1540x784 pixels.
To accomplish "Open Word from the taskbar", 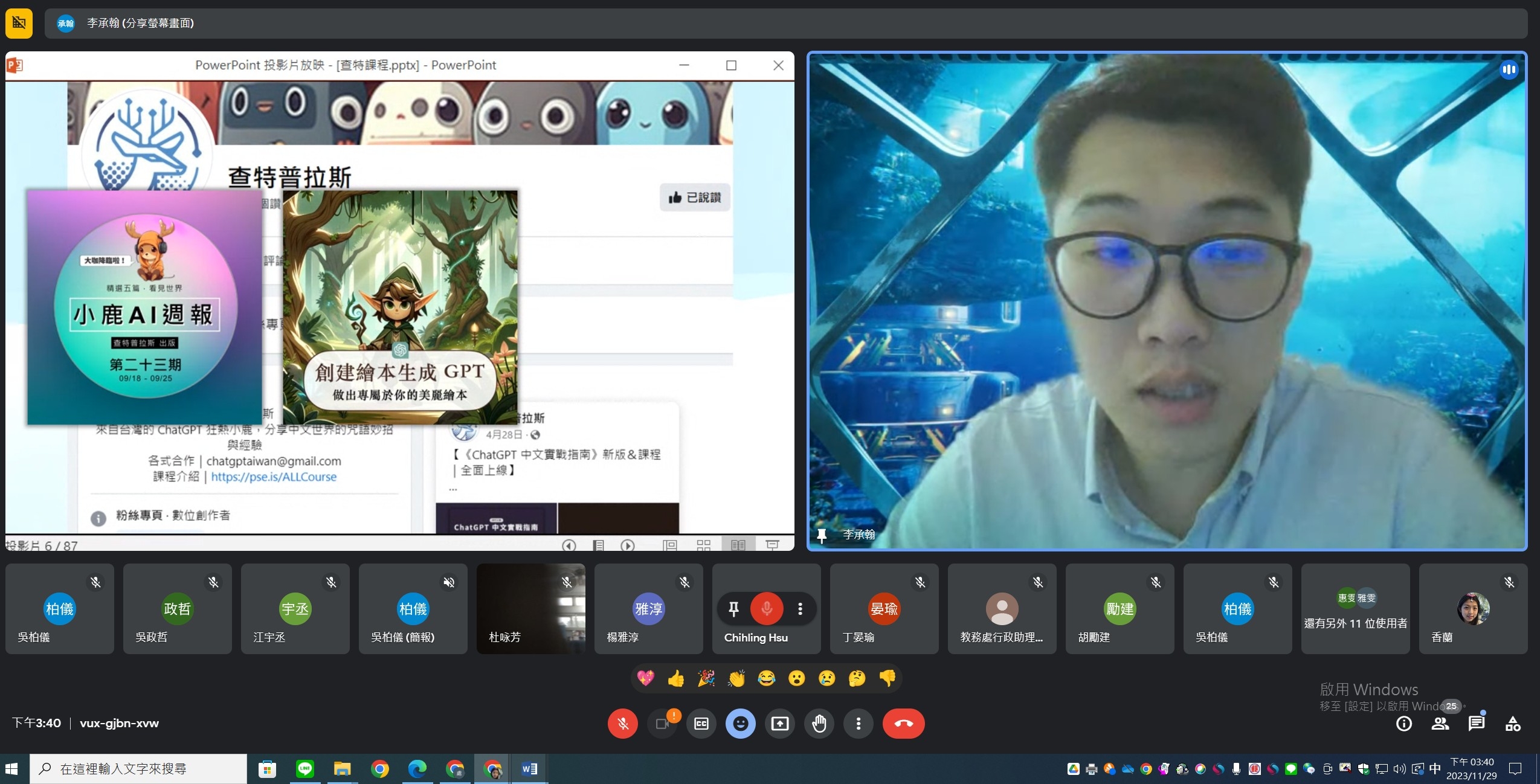I will (530, 769).
